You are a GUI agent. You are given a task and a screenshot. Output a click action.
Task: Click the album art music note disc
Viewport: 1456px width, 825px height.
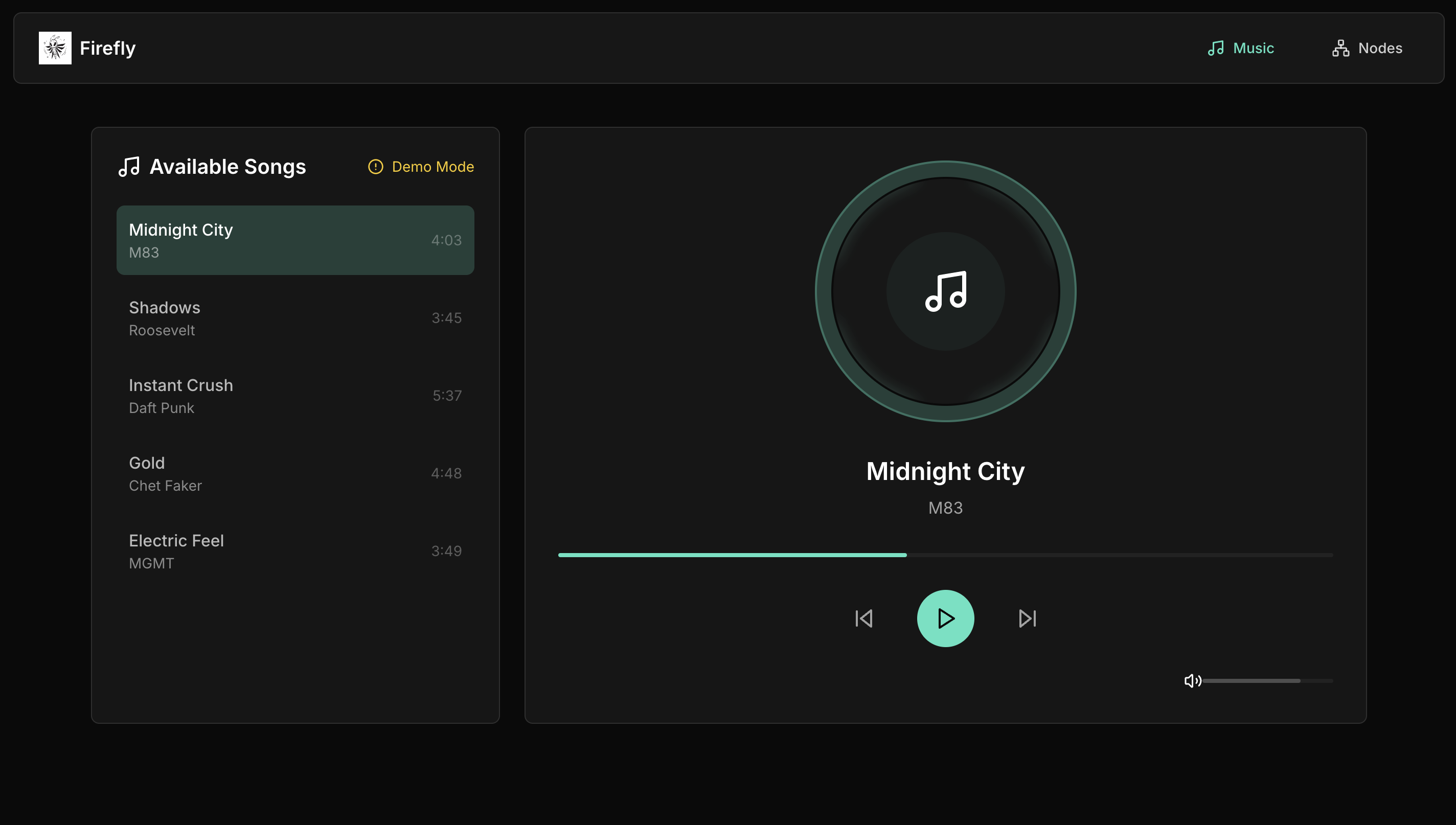coord(946,291)
